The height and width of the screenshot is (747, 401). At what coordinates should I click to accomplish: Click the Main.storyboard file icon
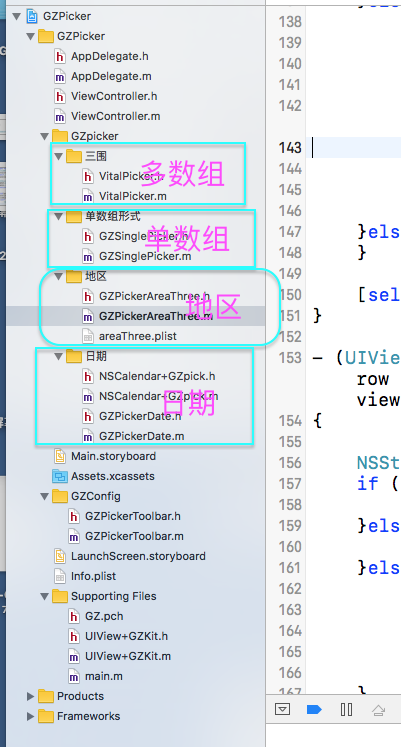[x=60, y=456]
